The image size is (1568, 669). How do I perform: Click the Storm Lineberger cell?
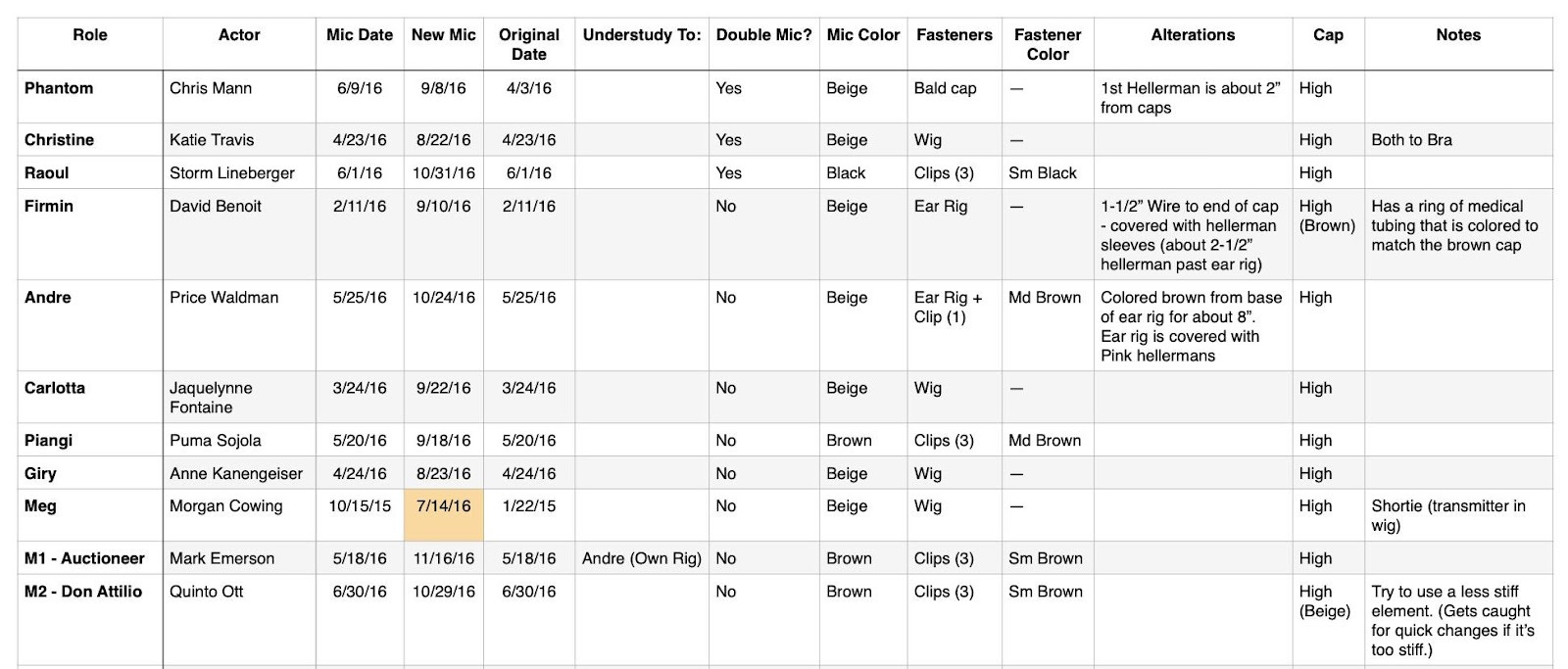[232, 173]
